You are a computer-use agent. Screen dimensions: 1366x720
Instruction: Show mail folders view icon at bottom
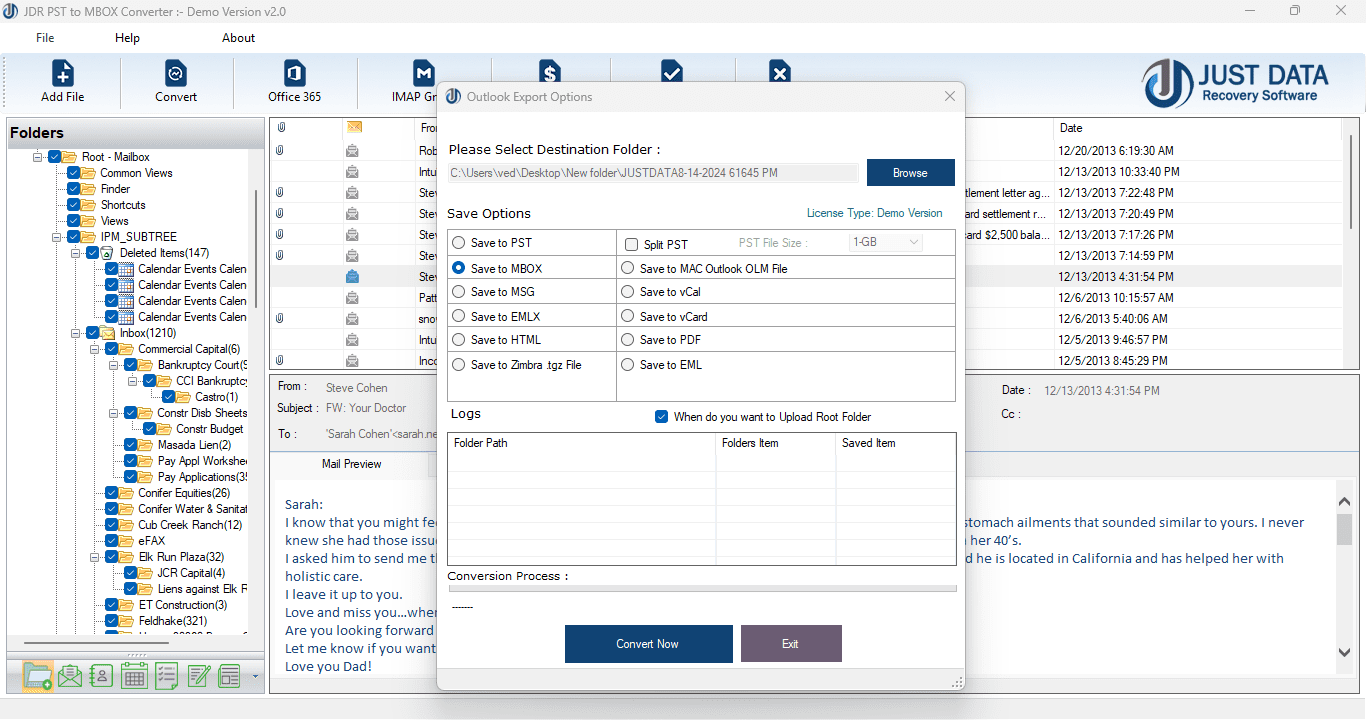point(37,676)
